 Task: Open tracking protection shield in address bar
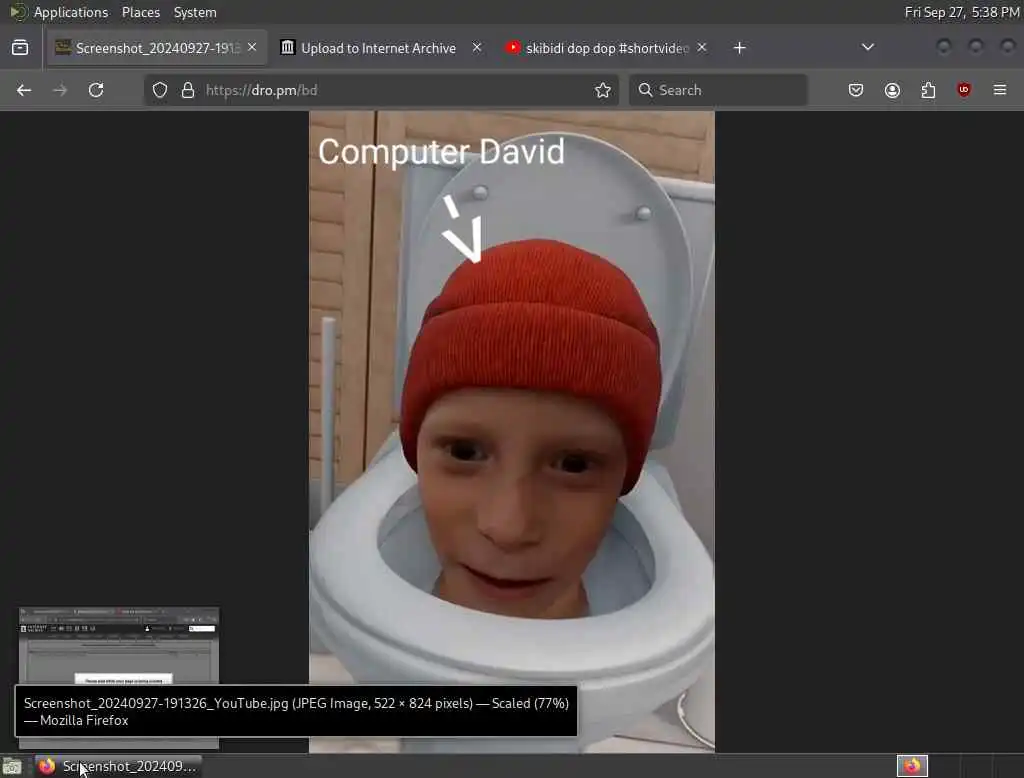click(160, 90)
